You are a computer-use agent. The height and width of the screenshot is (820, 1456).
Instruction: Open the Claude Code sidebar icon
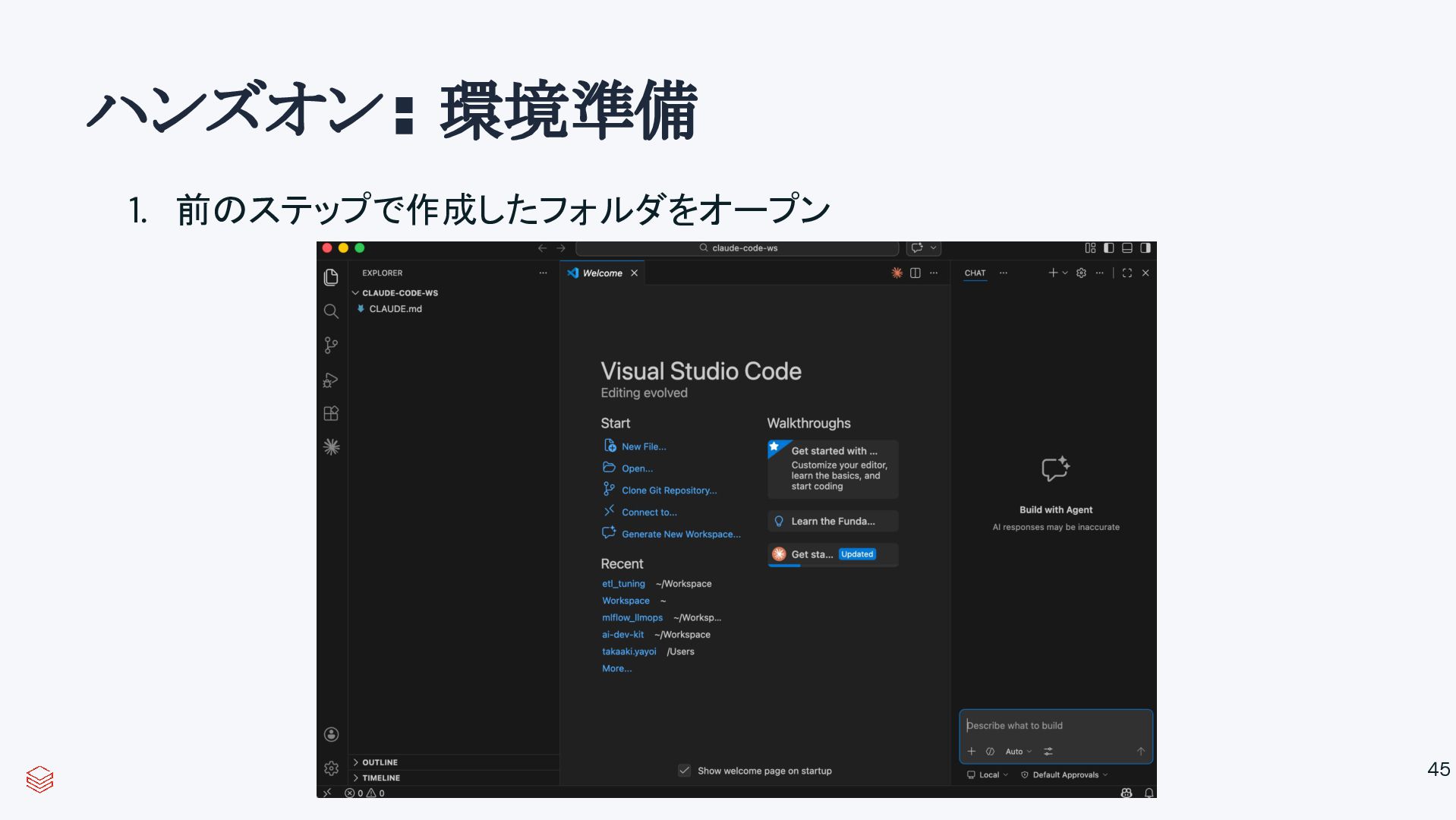pos(331,447)
